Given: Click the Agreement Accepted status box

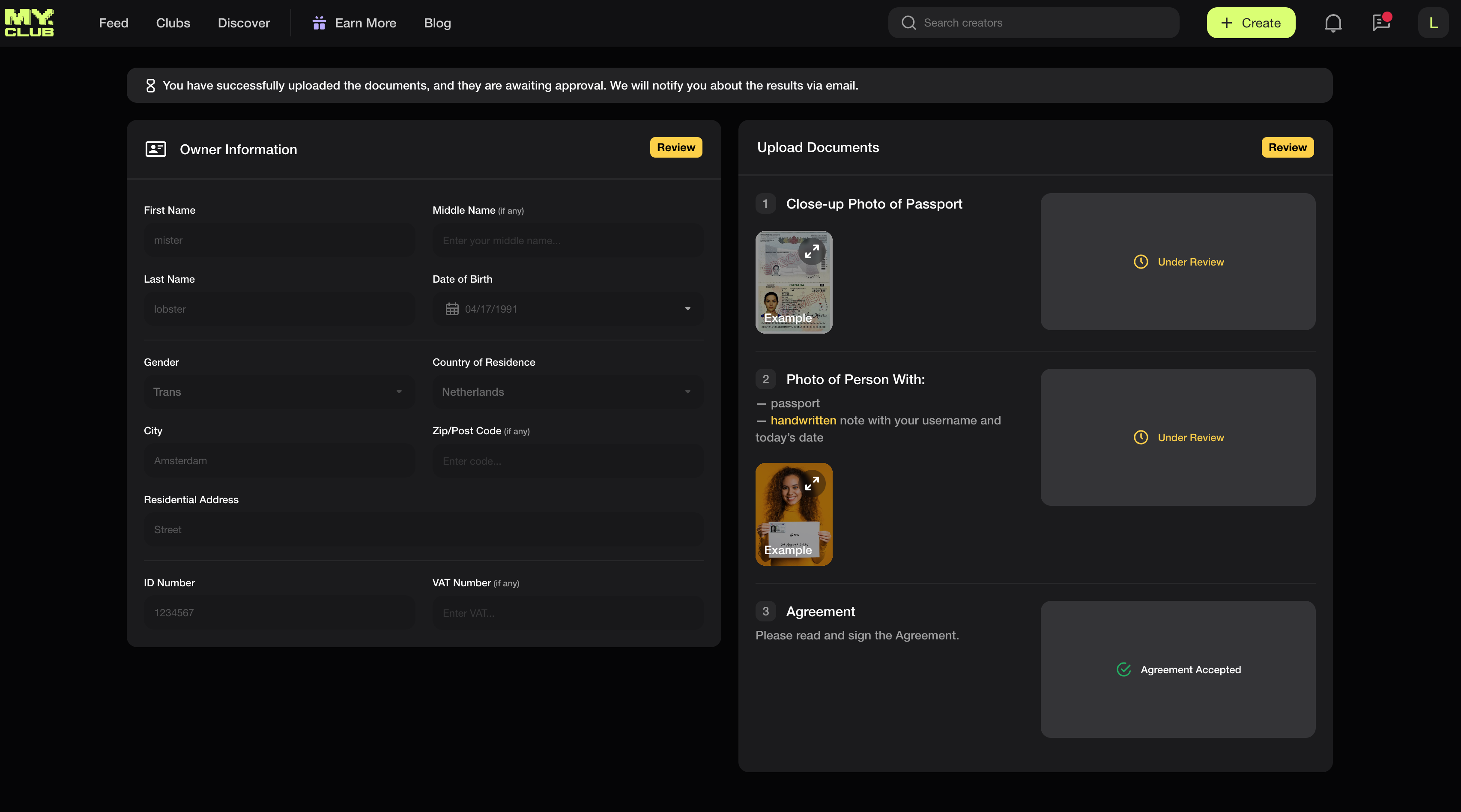Looking at the screenshot, I should point(1178,670).
